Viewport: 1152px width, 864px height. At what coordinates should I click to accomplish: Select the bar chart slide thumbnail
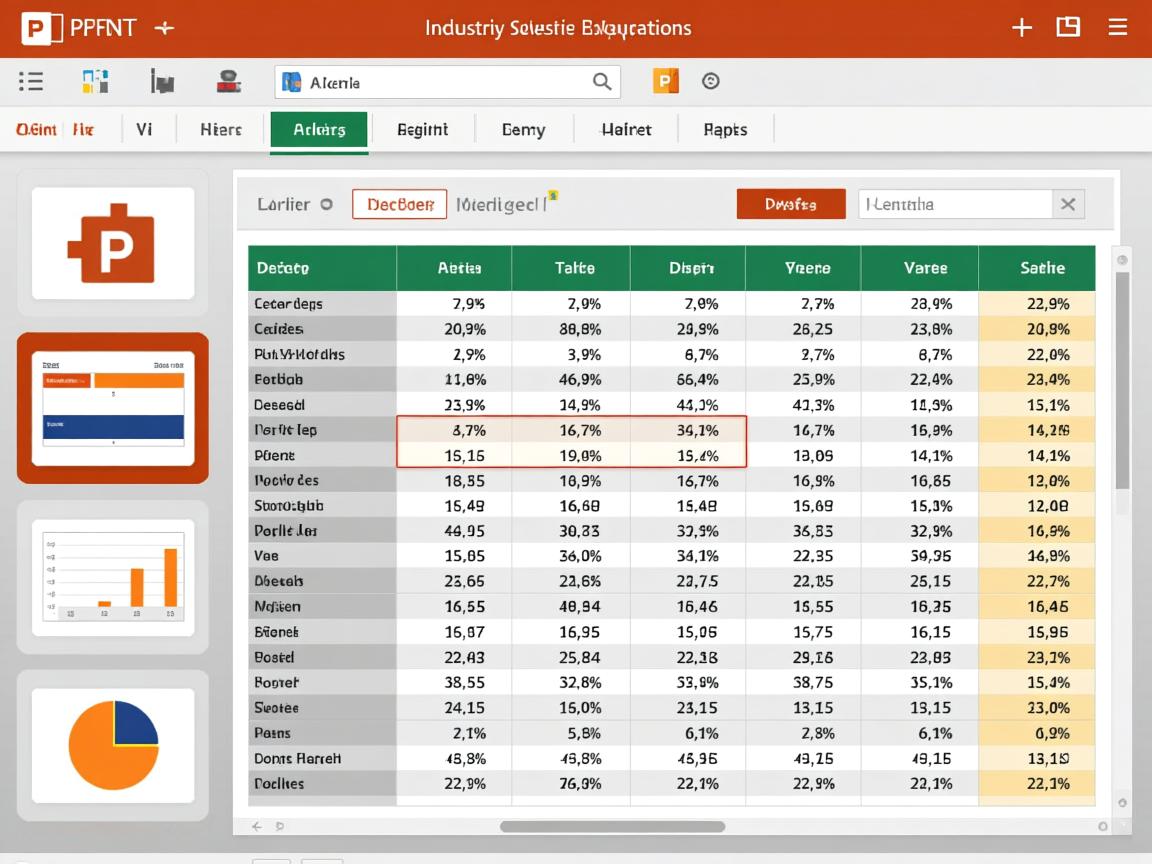click(113, 577)
